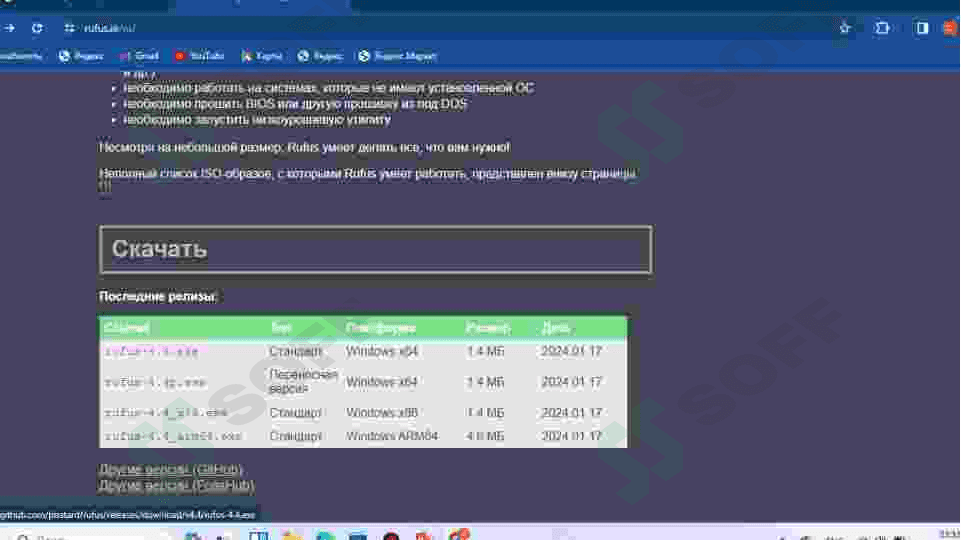Click the Платформа column header
This screenshot has width=961, height=540.
coord(381,328)
